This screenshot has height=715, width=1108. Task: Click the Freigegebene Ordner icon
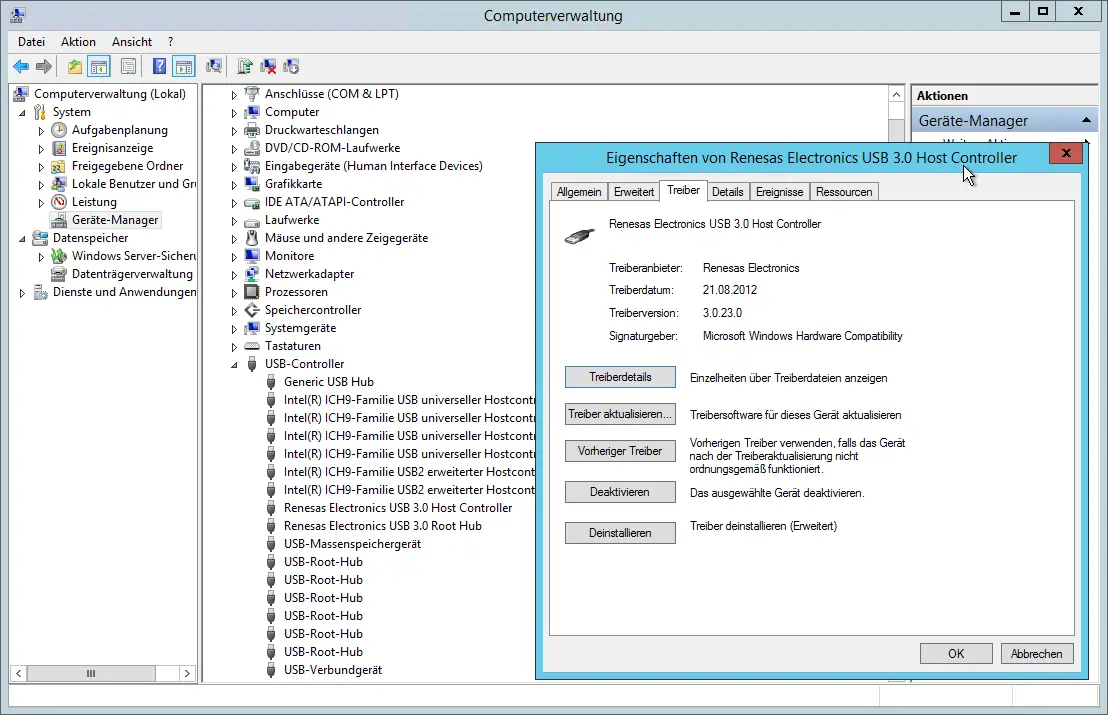tap(59, 166)
